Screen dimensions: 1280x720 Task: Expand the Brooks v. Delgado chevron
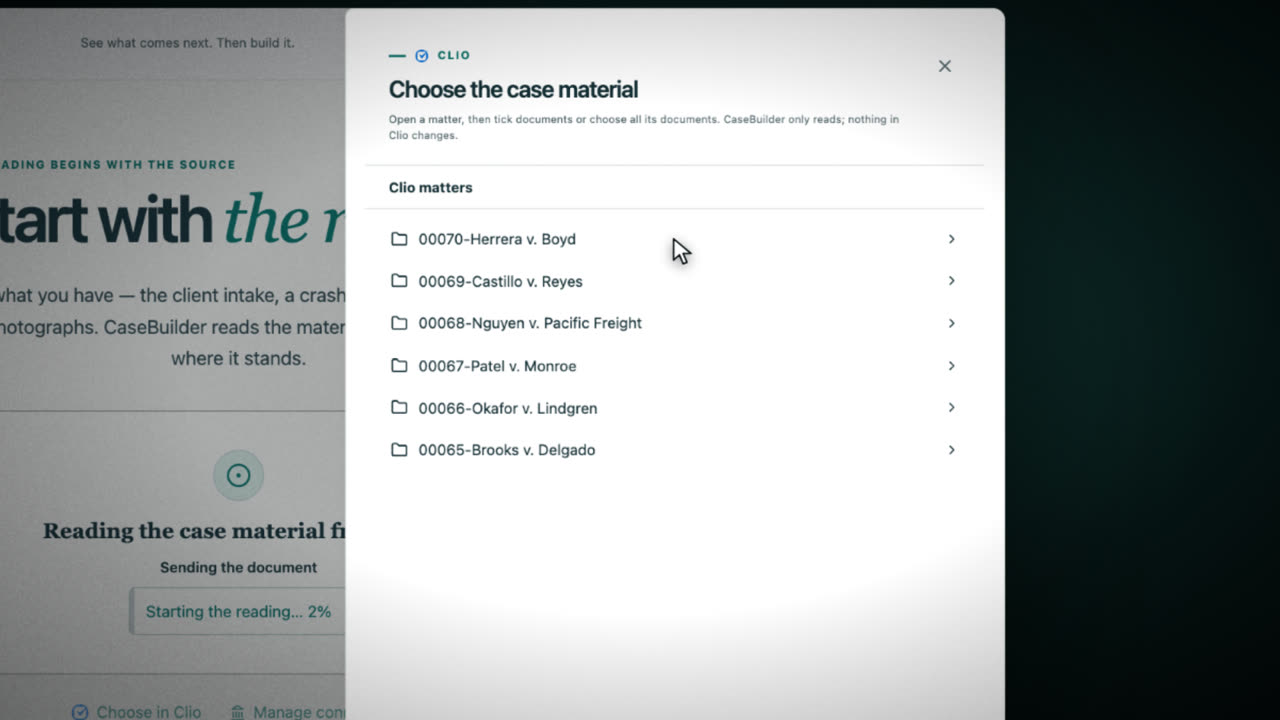pos(951,450)
